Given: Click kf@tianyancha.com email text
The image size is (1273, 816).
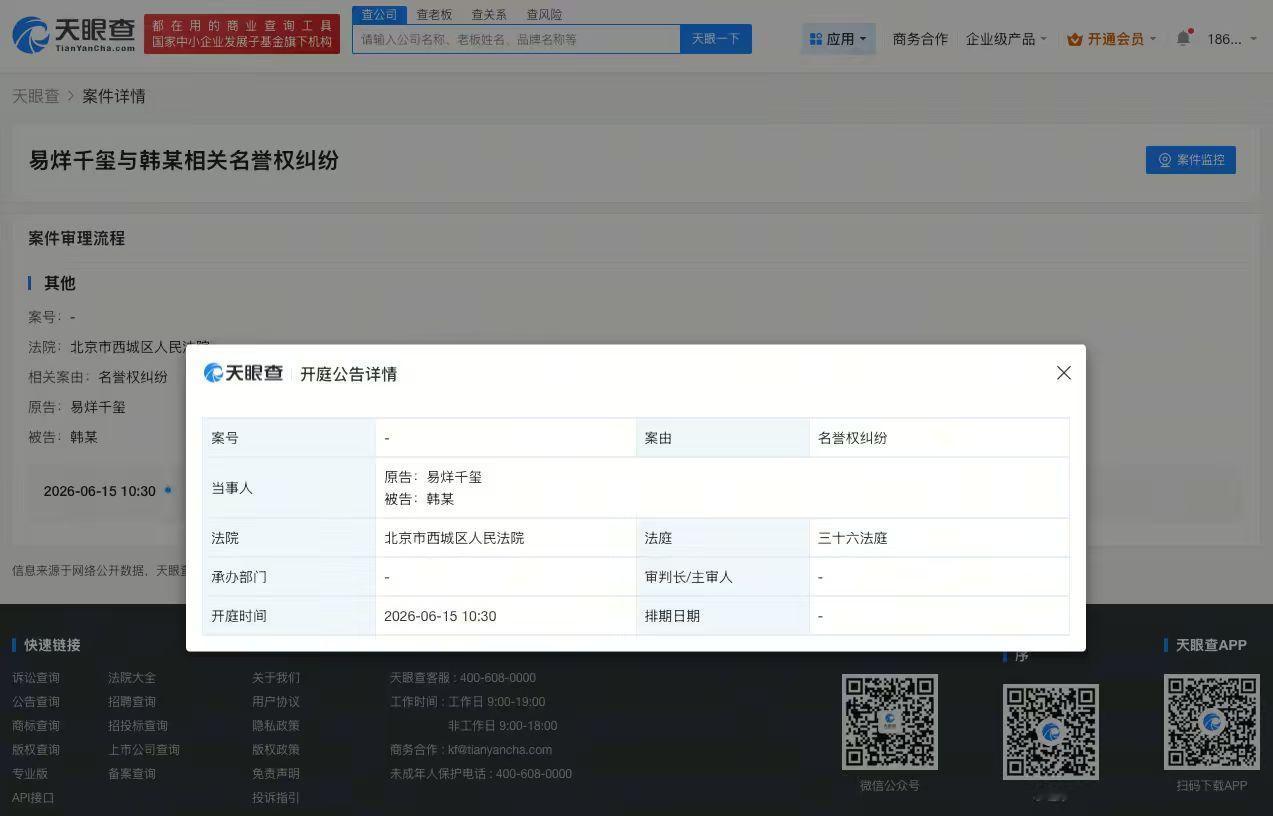Looking at the screenshot, I should tap(500, 750).
